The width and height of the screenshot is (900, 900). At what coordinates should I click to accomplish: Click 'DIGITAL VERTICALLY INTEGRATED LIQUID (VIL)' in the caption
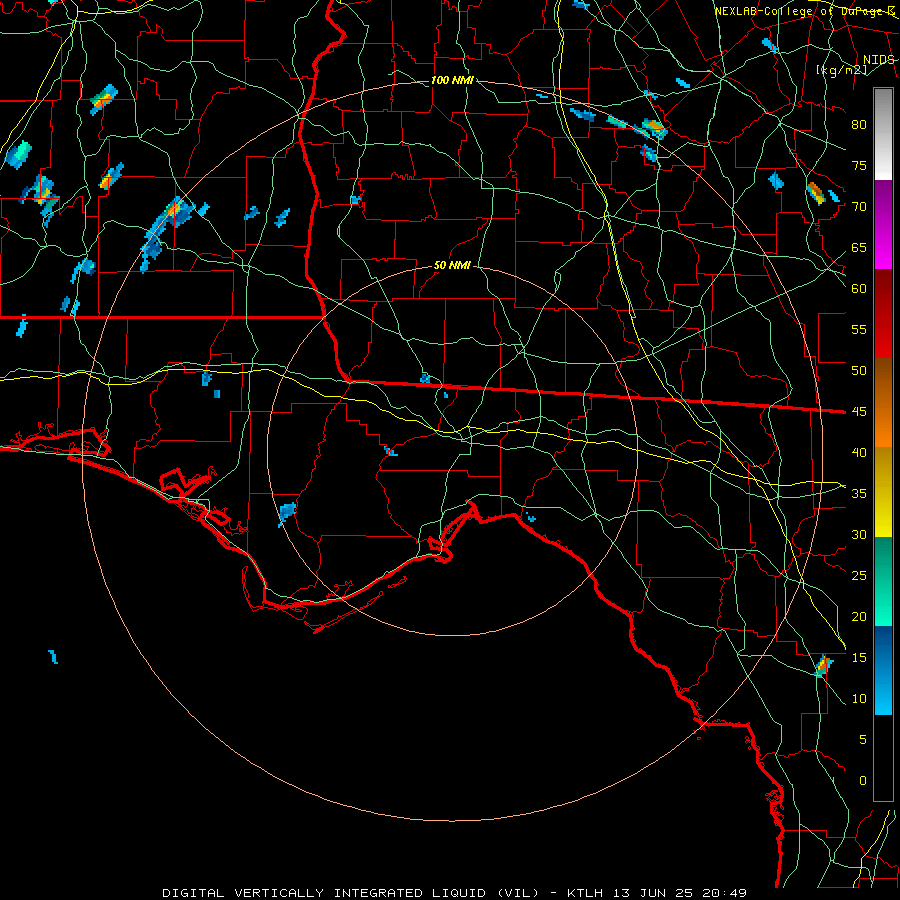[351, 893]
